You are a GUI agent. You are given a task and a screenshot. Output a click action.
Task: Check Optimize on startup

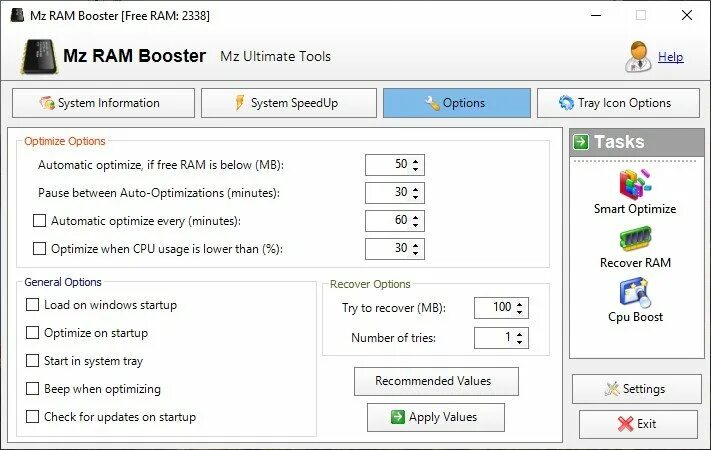(32, 333)
